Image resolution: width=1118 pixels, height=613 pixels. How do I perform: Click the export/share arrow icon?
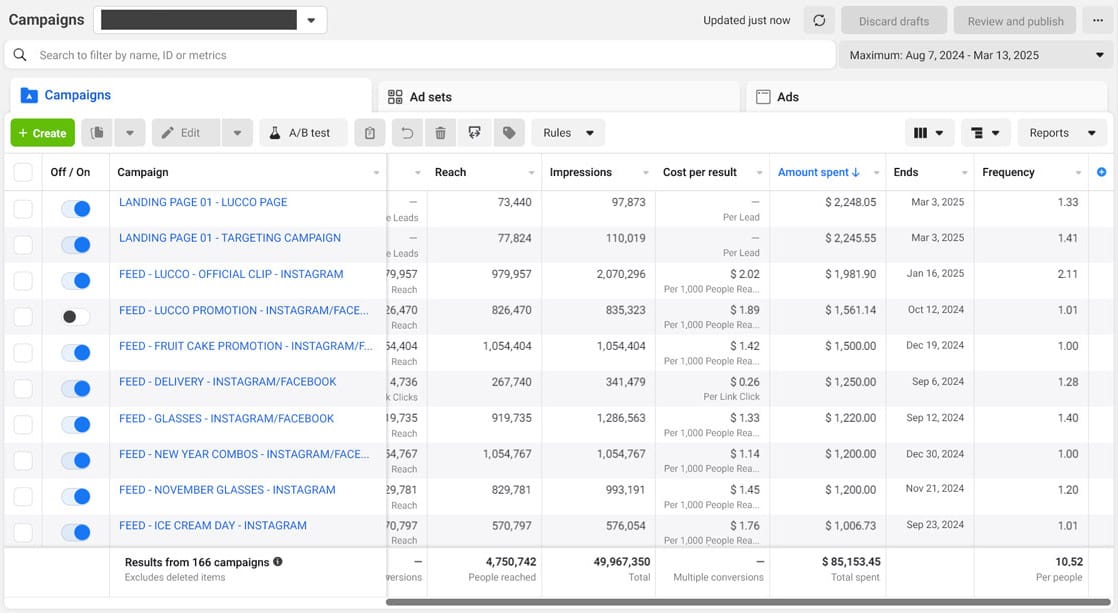(x=474, y=133)
